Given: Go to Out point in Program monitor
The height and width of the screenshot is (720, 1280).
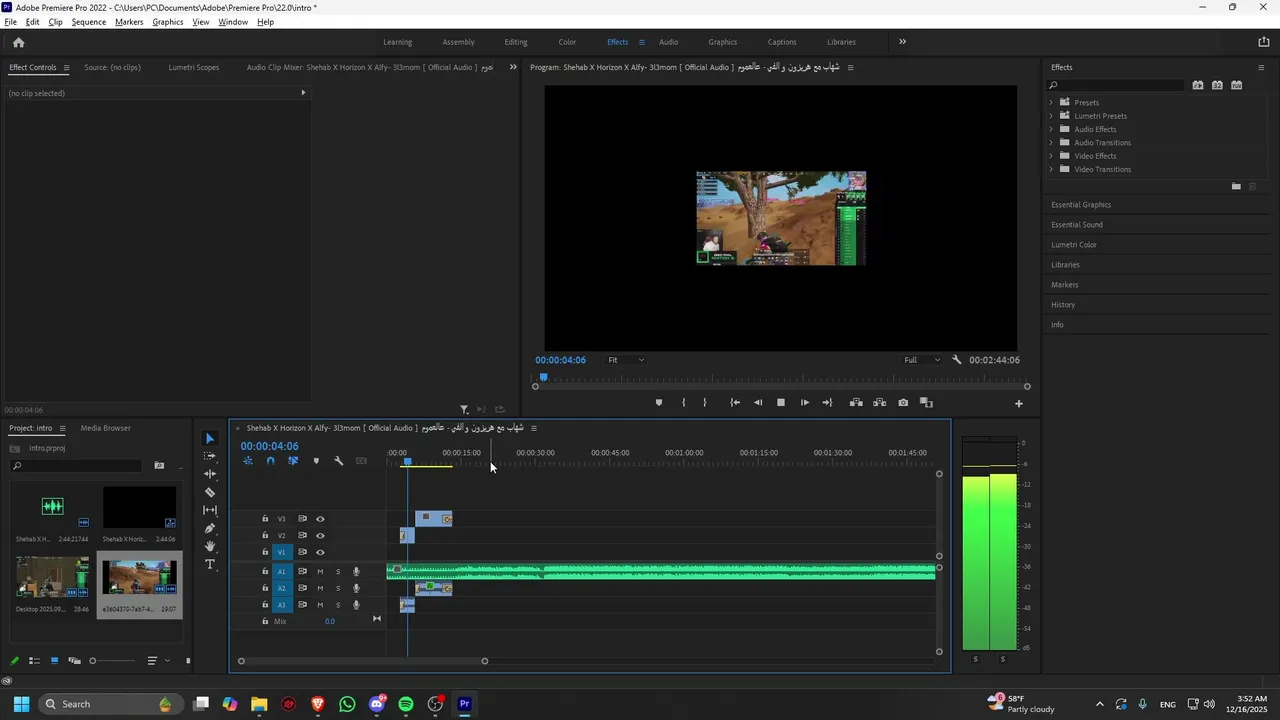Looking at the screenshot, I should (827, 402).
